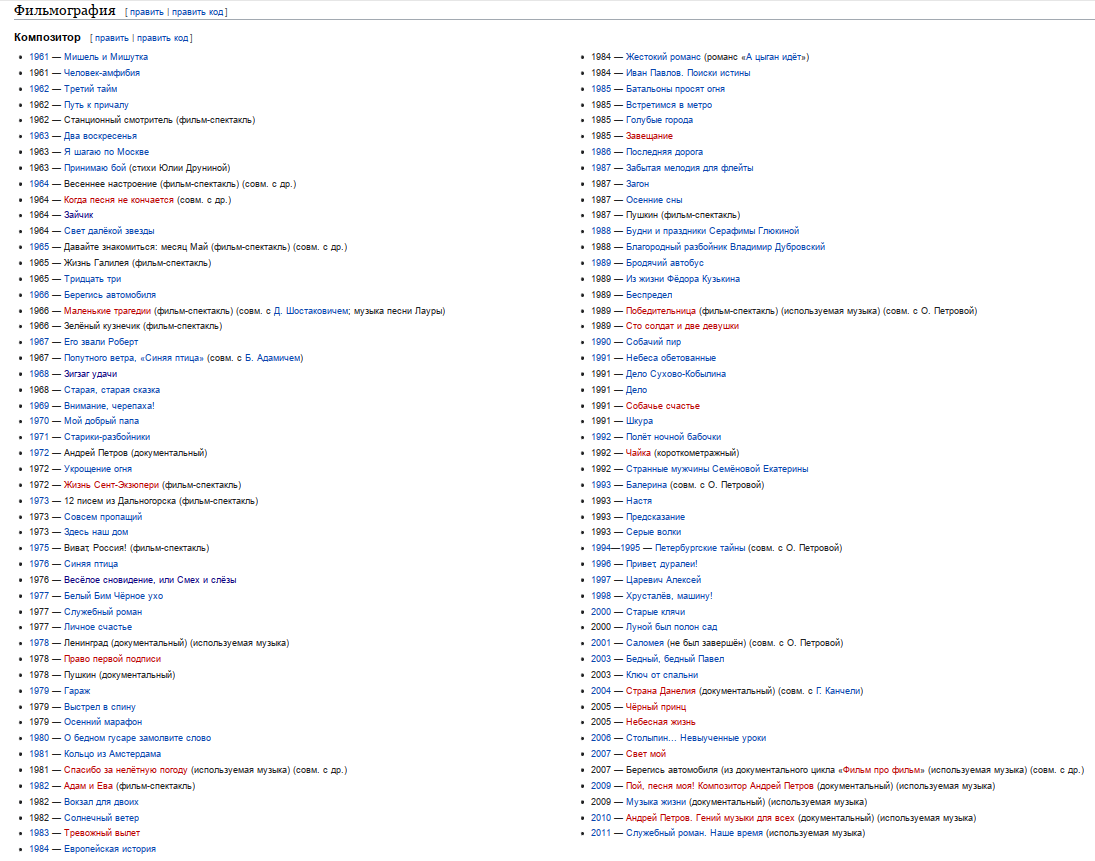This screenshot has height=861, width=1095.
Task: Open the link 'Укрощение огня'
Action: (98, 469)
